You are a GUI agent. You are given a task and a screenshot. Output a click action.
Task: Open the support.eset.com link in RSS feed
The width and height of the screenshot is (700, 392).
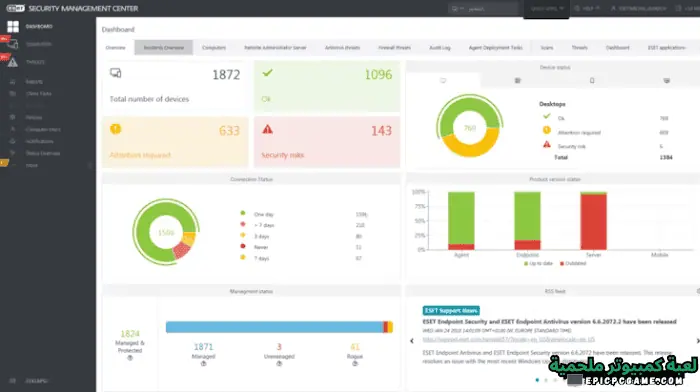pos(508,340)
